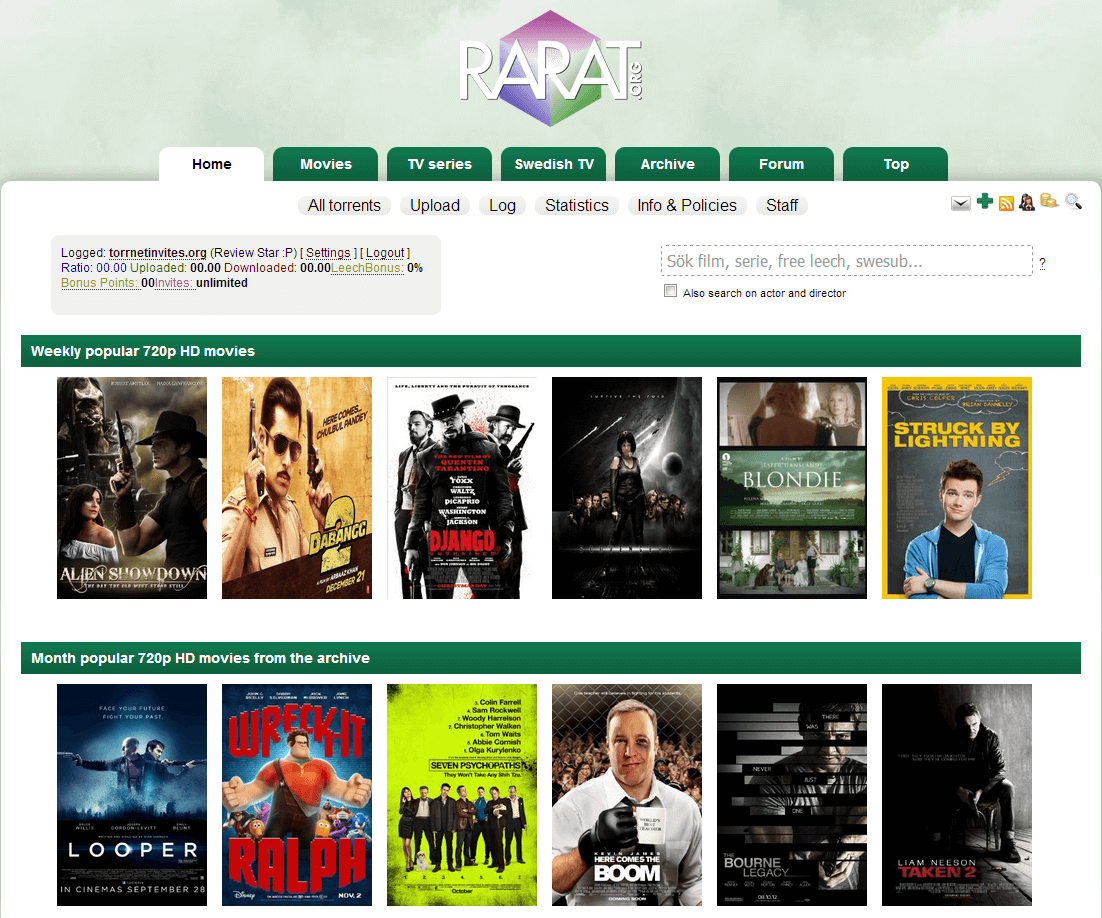Image resolution: width=1102 pixels, height=918 pixels.
Task: Click Month popular 720p HD movies from the archive header
Action: 551,658
